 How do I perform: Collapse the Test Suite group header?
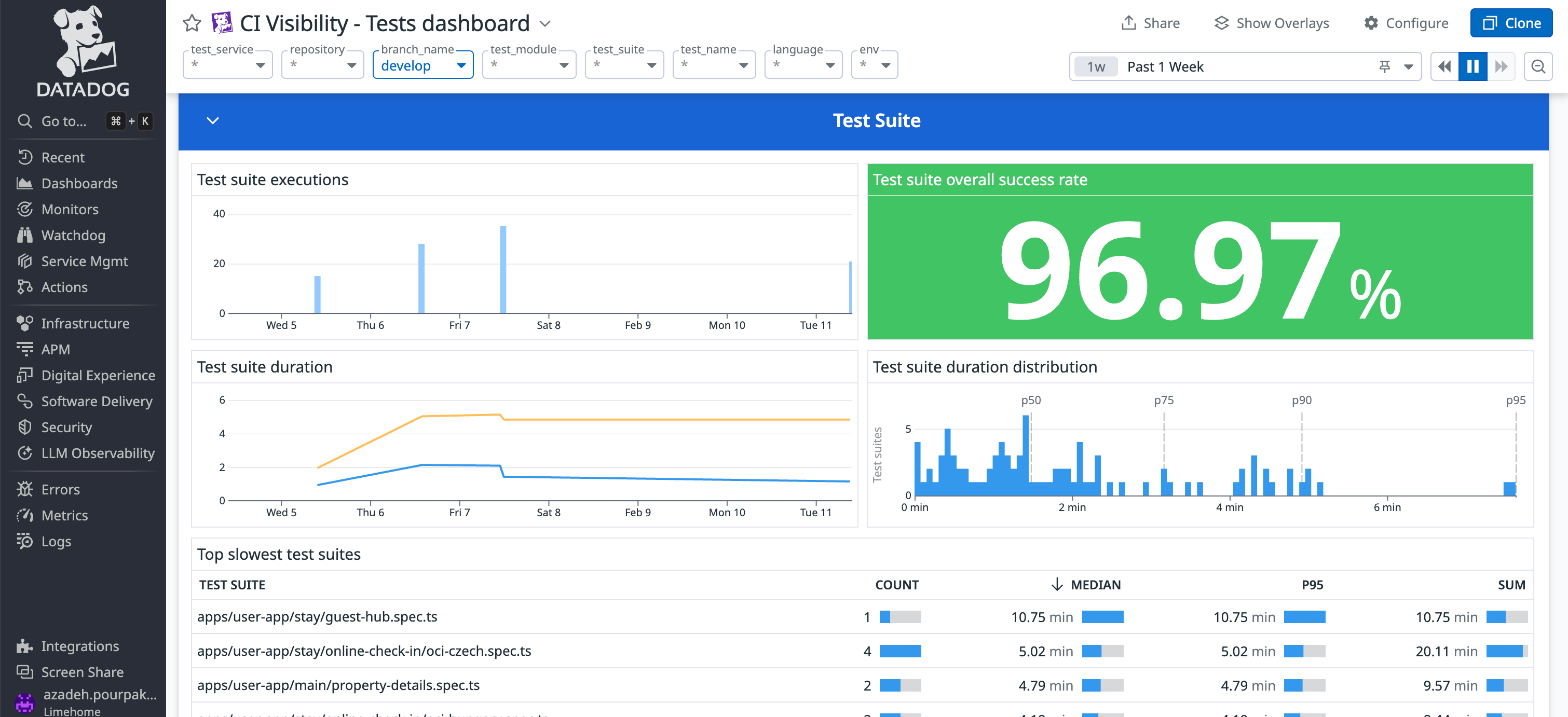212,120
